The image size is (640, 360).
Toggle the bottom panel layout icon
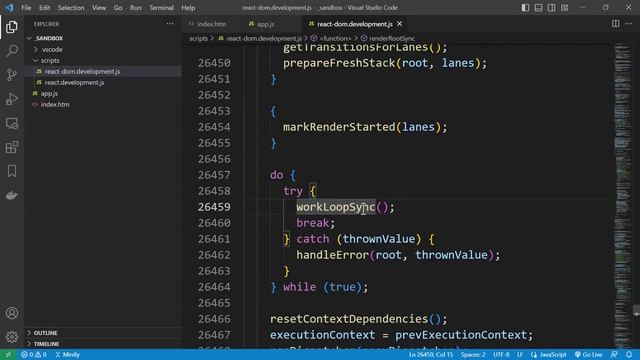[x=538, y=8]
